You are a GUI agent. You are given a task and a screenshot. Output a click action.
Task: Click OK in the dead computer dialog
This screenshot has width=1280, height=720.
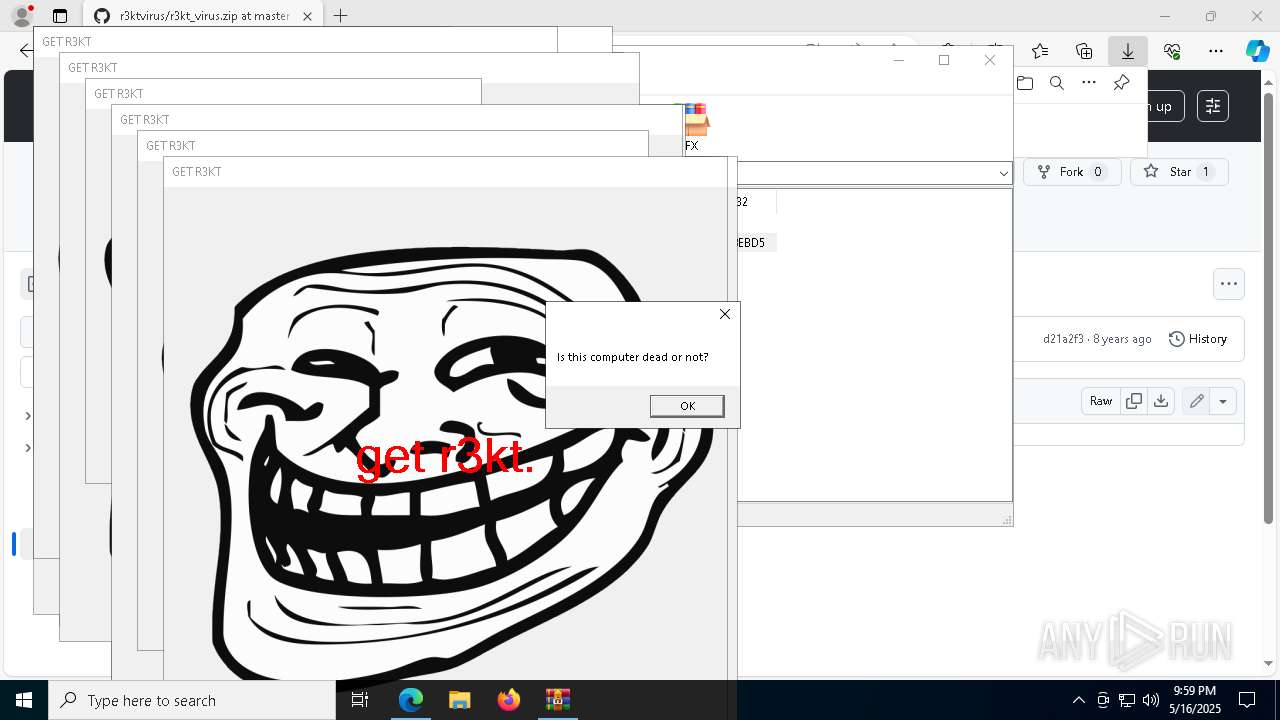687,405
